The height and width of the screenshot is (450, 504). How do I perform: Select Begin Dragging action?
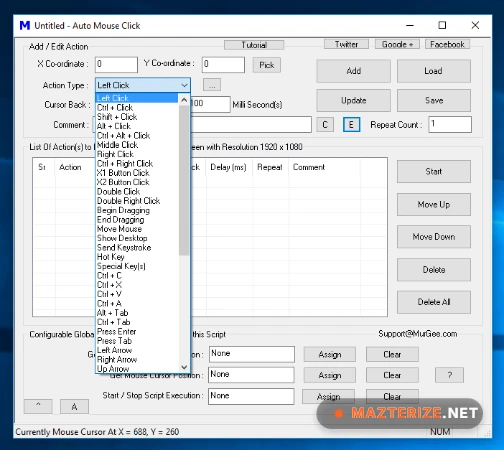point(137,210)
